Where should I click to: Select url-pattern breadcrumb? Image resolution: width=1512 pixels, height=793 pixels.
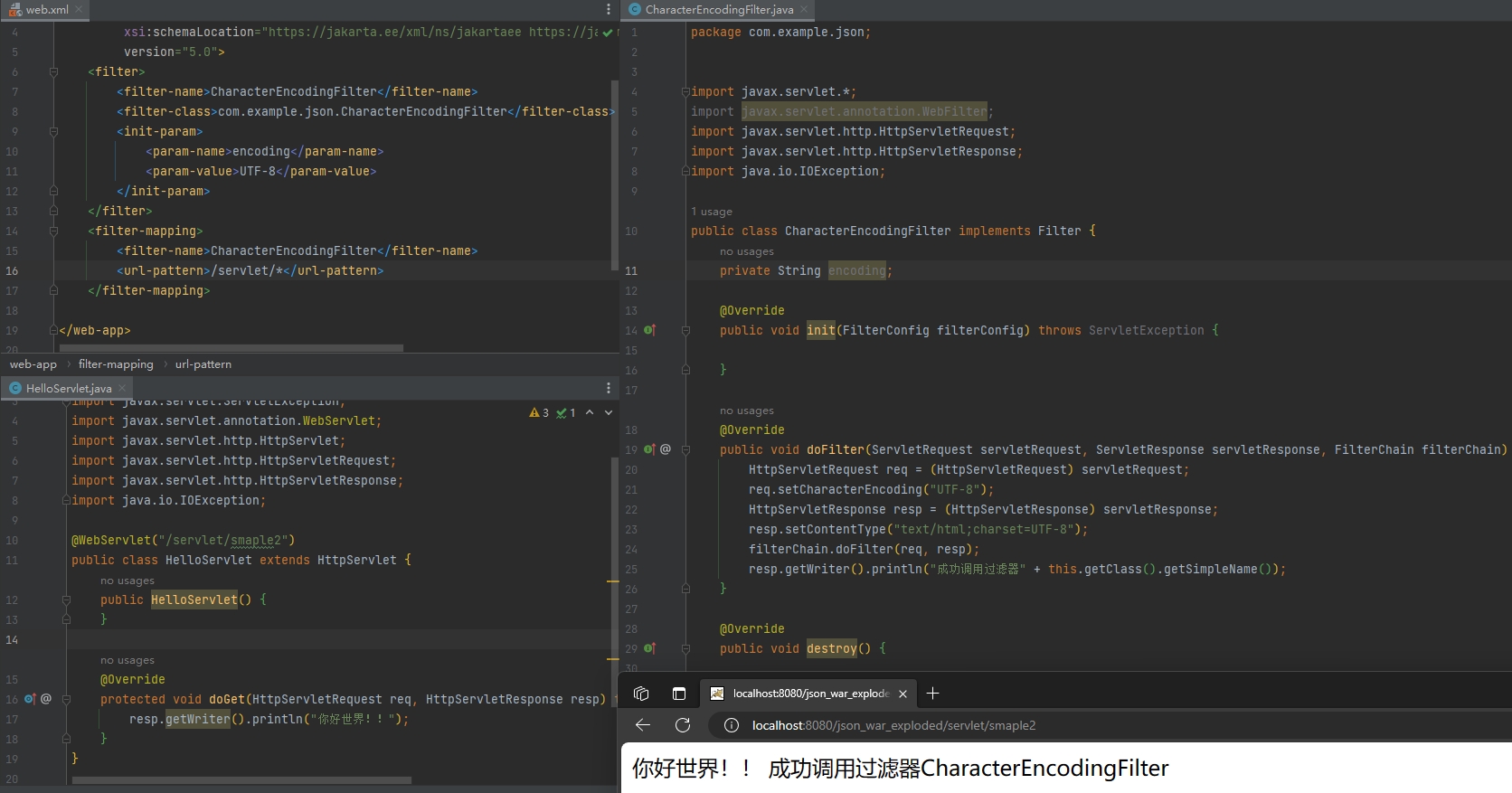coord(203,364)
